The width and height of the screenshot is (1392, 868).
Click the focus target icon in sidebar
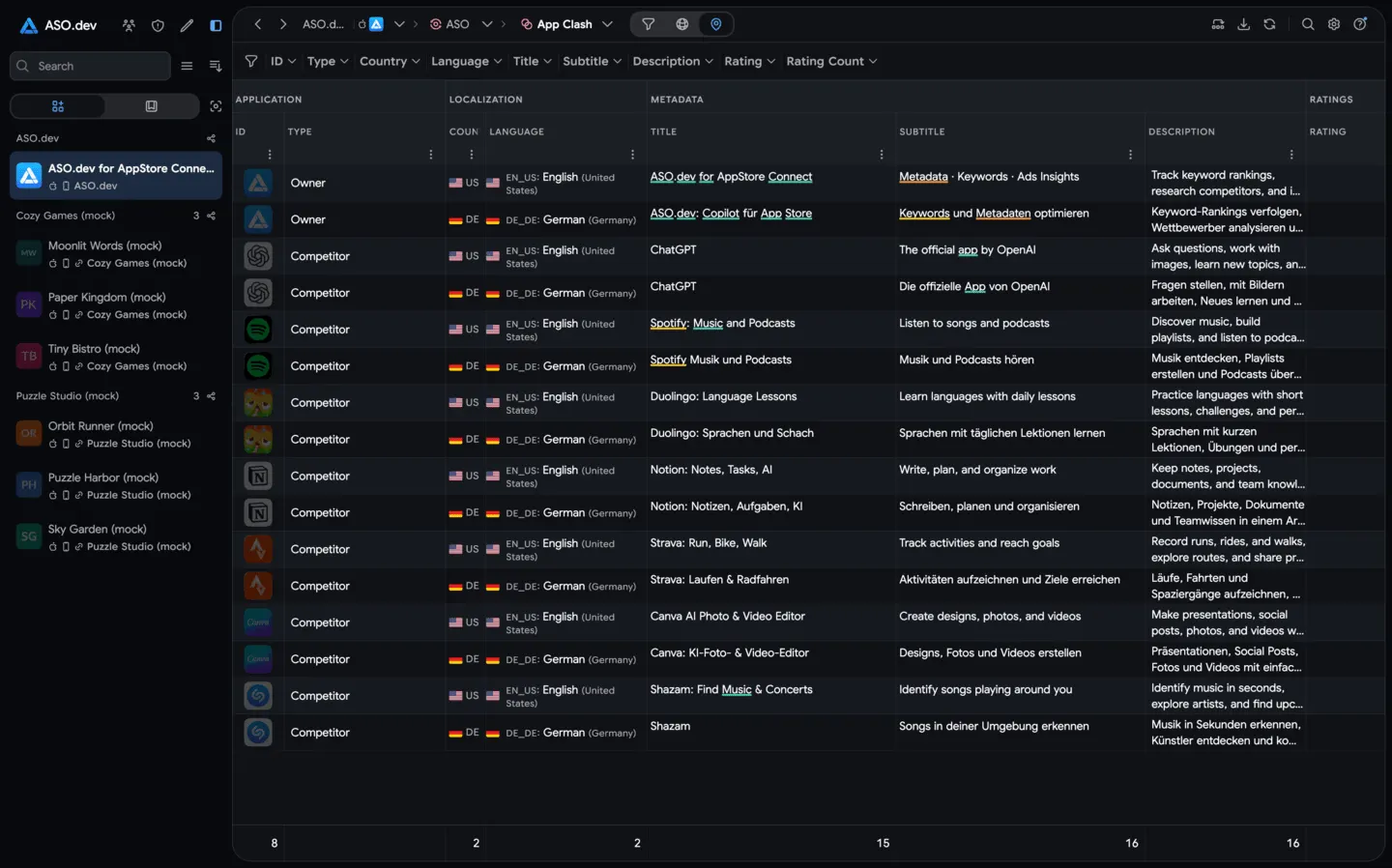click(216, 106)
